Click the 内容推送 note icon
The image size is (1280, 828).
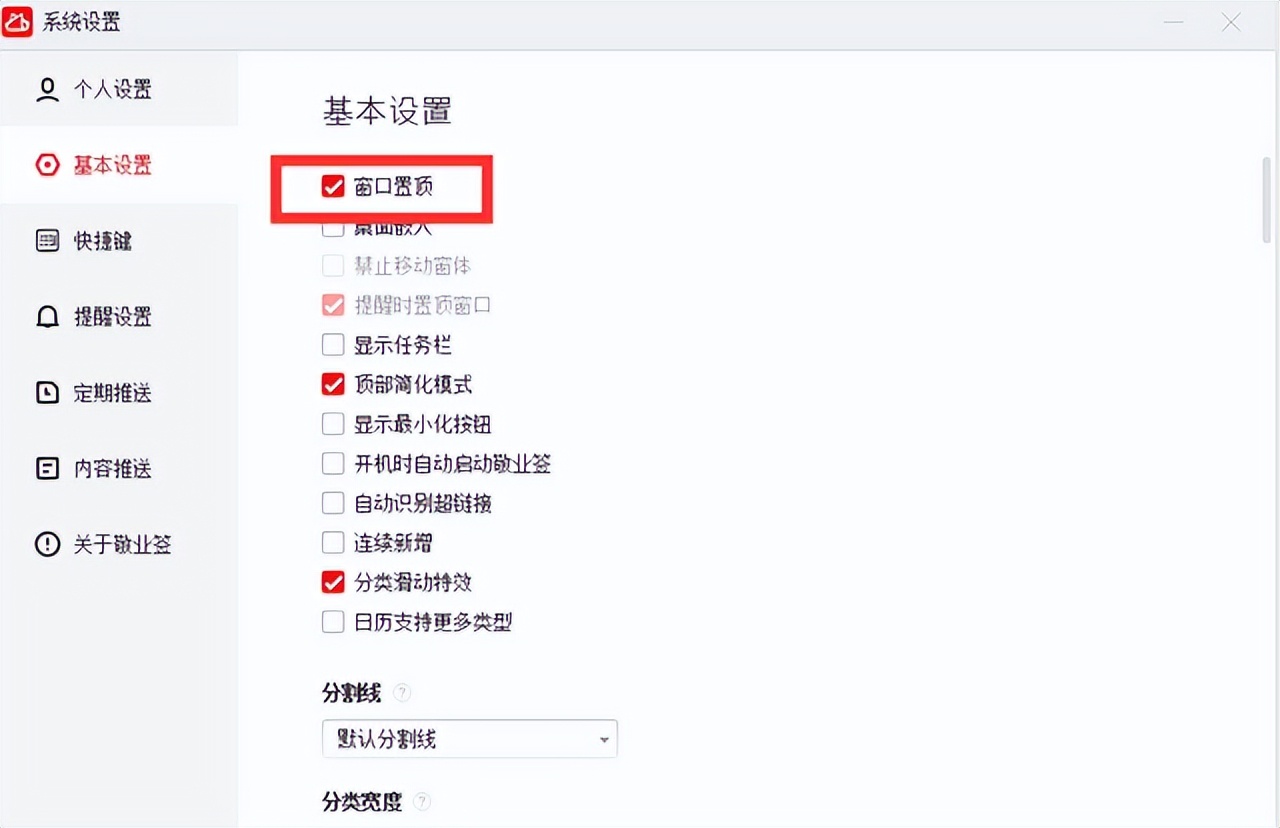point(47,468)
